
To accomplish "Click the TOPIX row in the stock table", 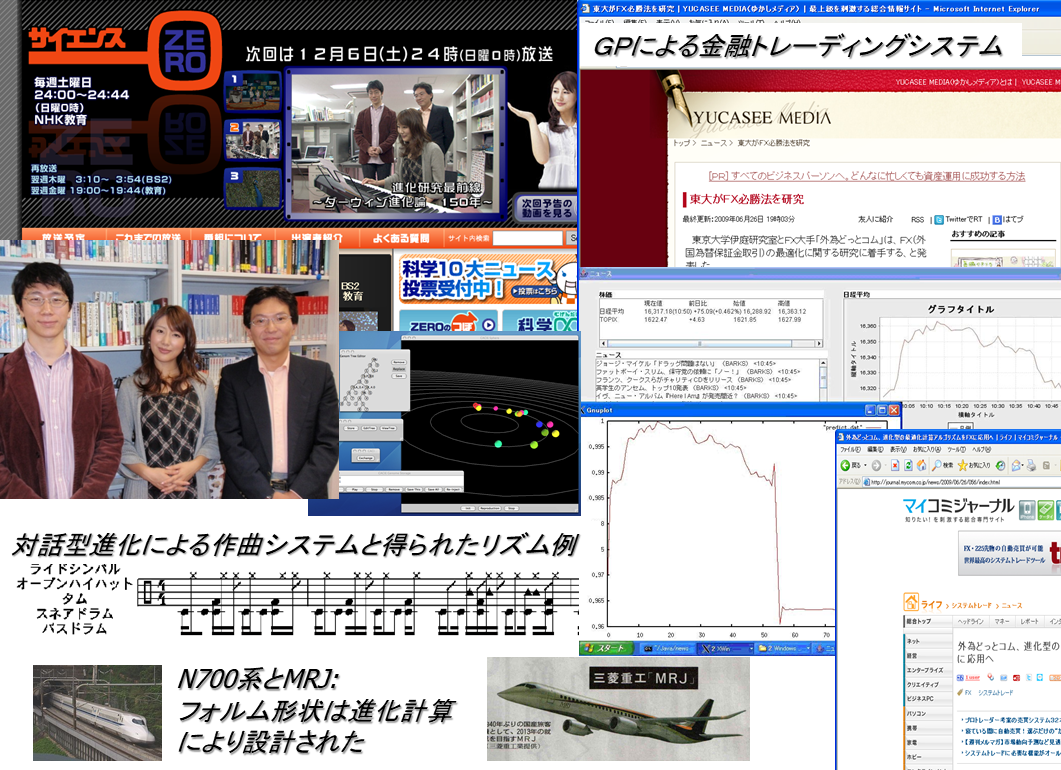I will (x=700, y=319).
